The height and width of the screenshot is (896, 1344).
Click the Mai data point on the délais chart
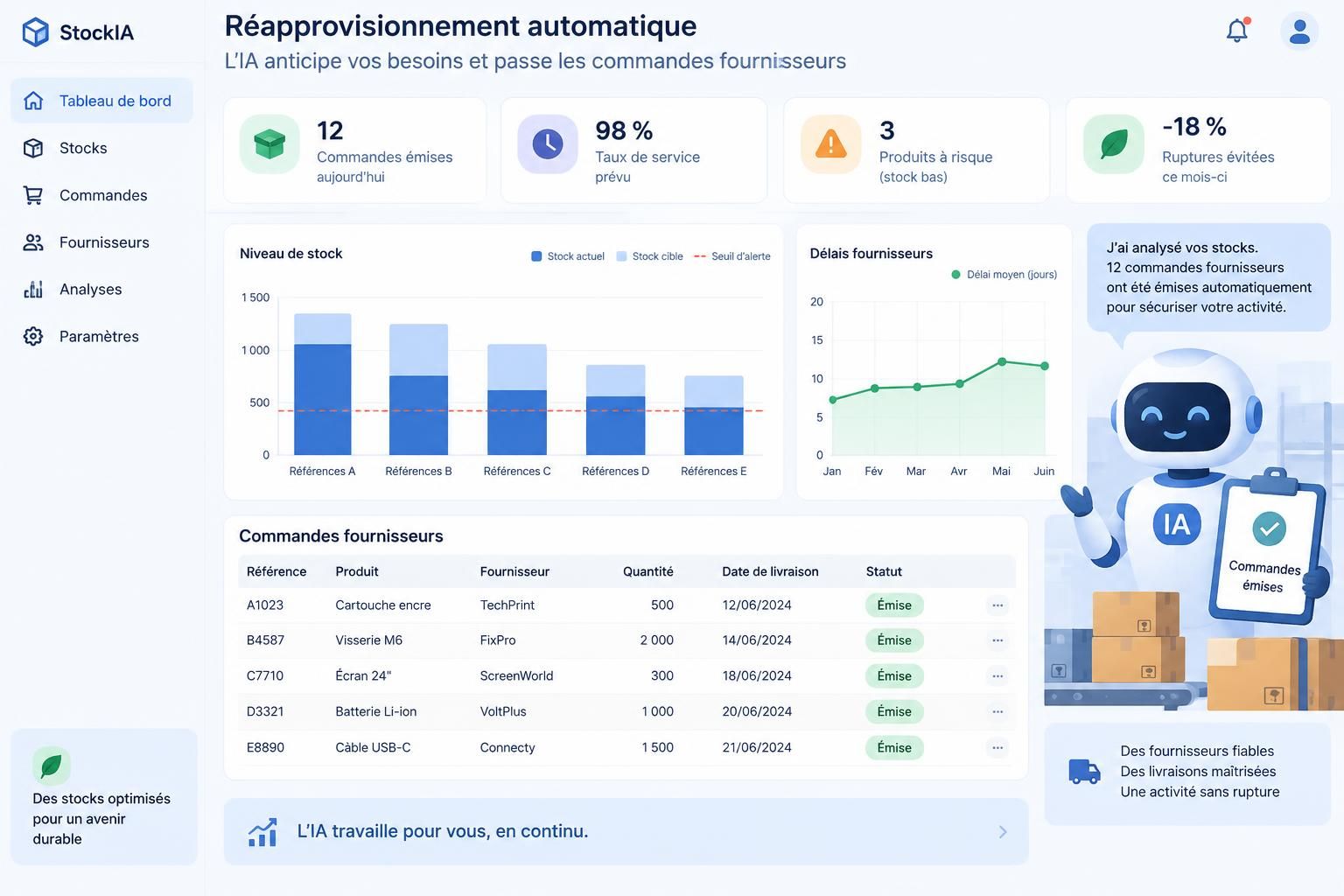[1002, 361]
